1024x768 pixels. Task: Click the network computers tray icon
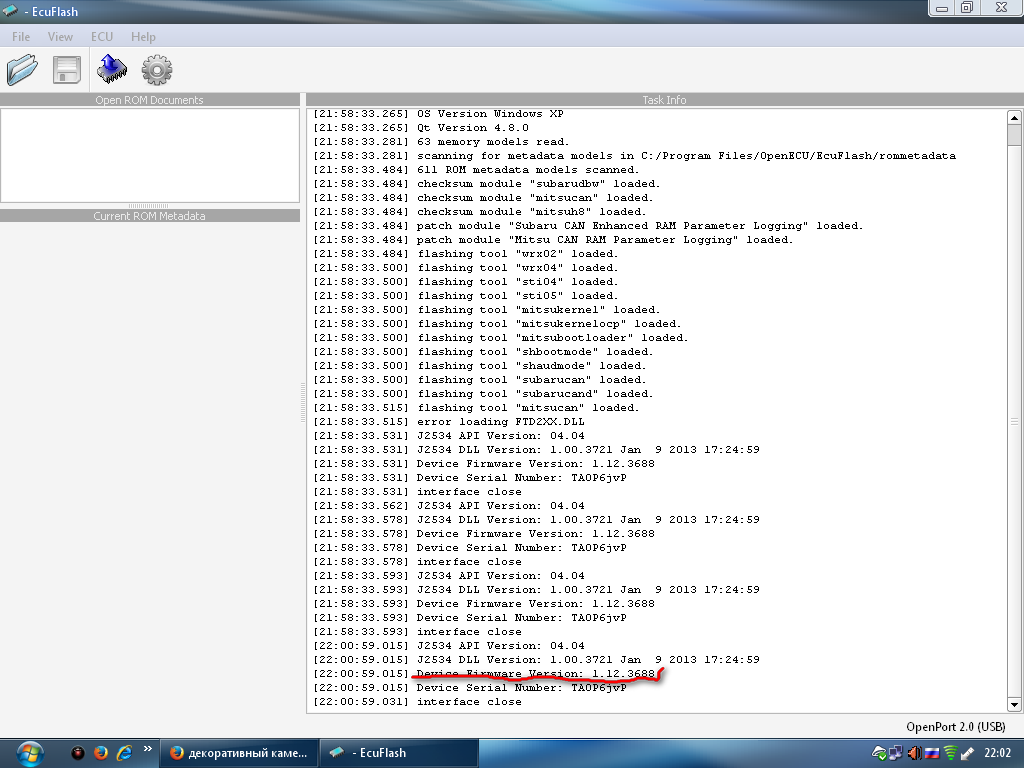point(896,753)
